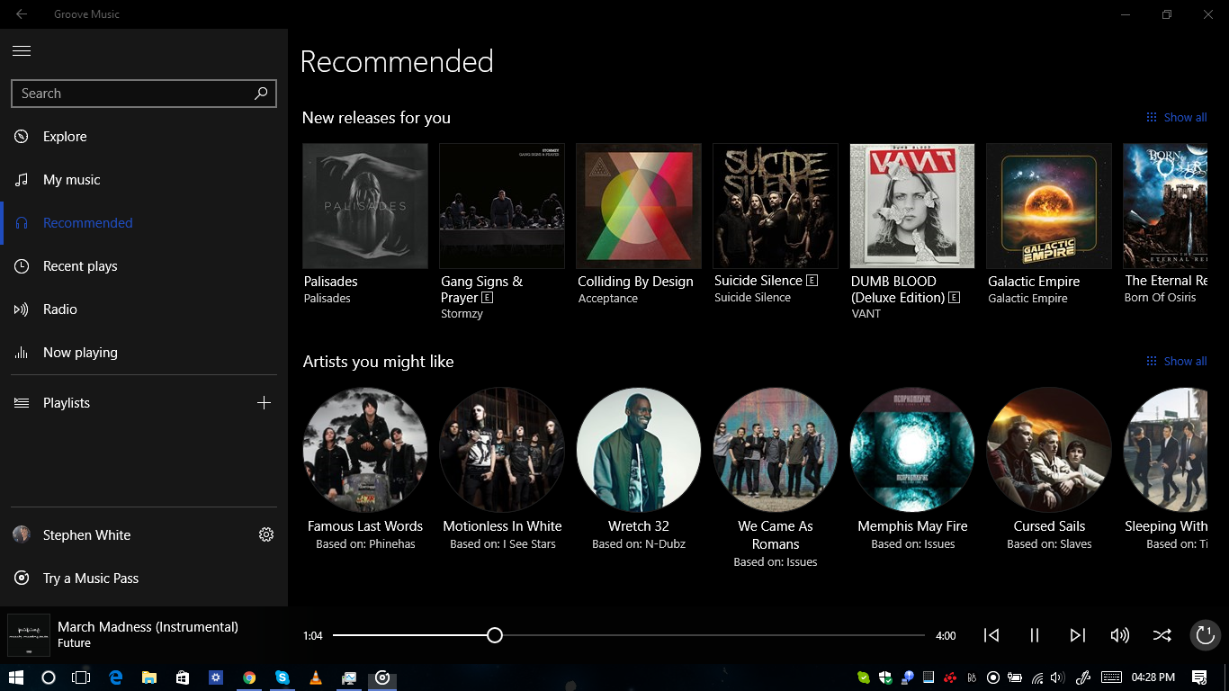Launch Microsoft Edge from taskbar

115,677
